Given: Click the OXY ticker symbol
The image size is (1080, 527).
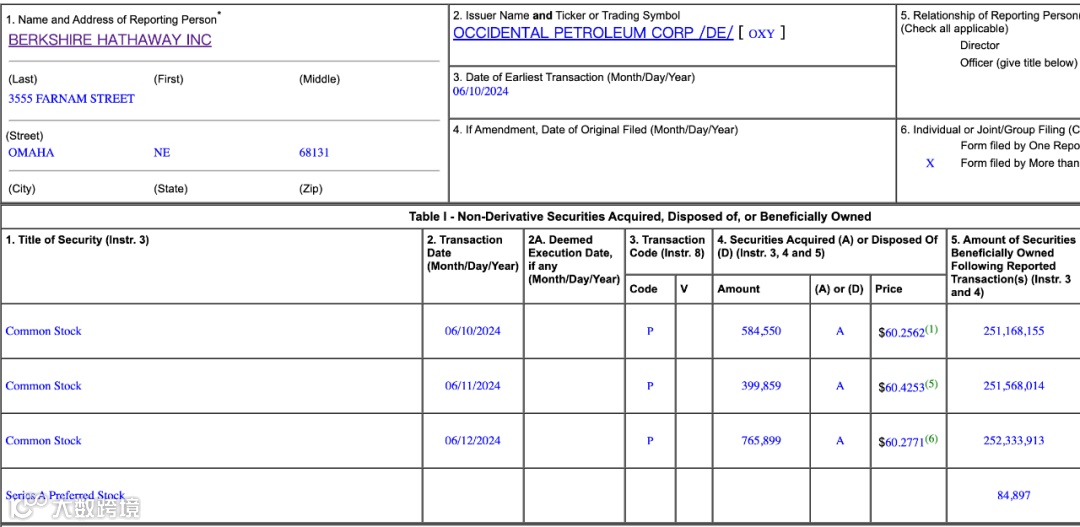Looking at the screenshot, I should [x=761, y=34].
